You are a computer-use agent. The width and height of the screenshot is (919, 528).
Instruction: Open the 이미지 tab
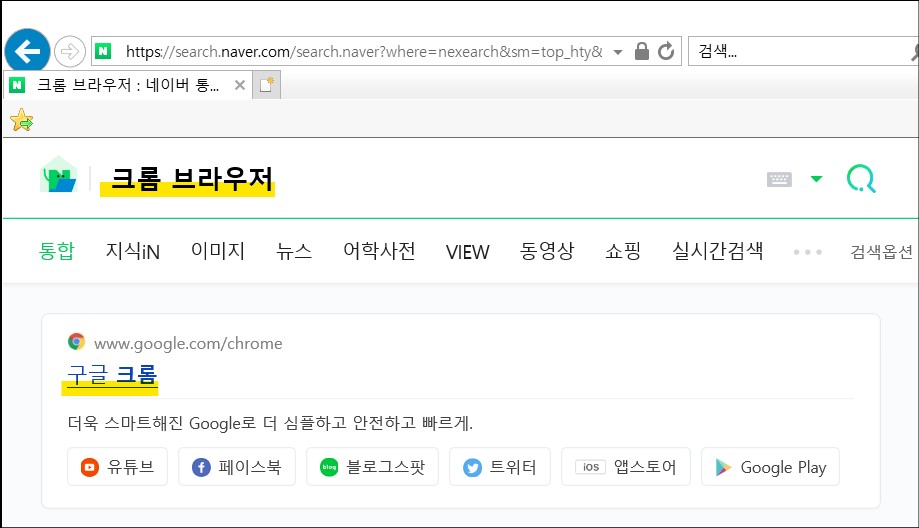click(x=217, y=251)
